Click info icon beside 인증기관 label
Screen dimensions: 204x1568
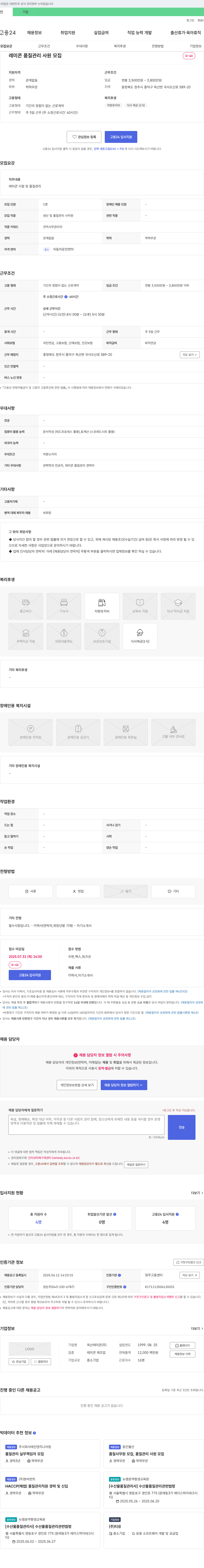(x=119, y=1275)
